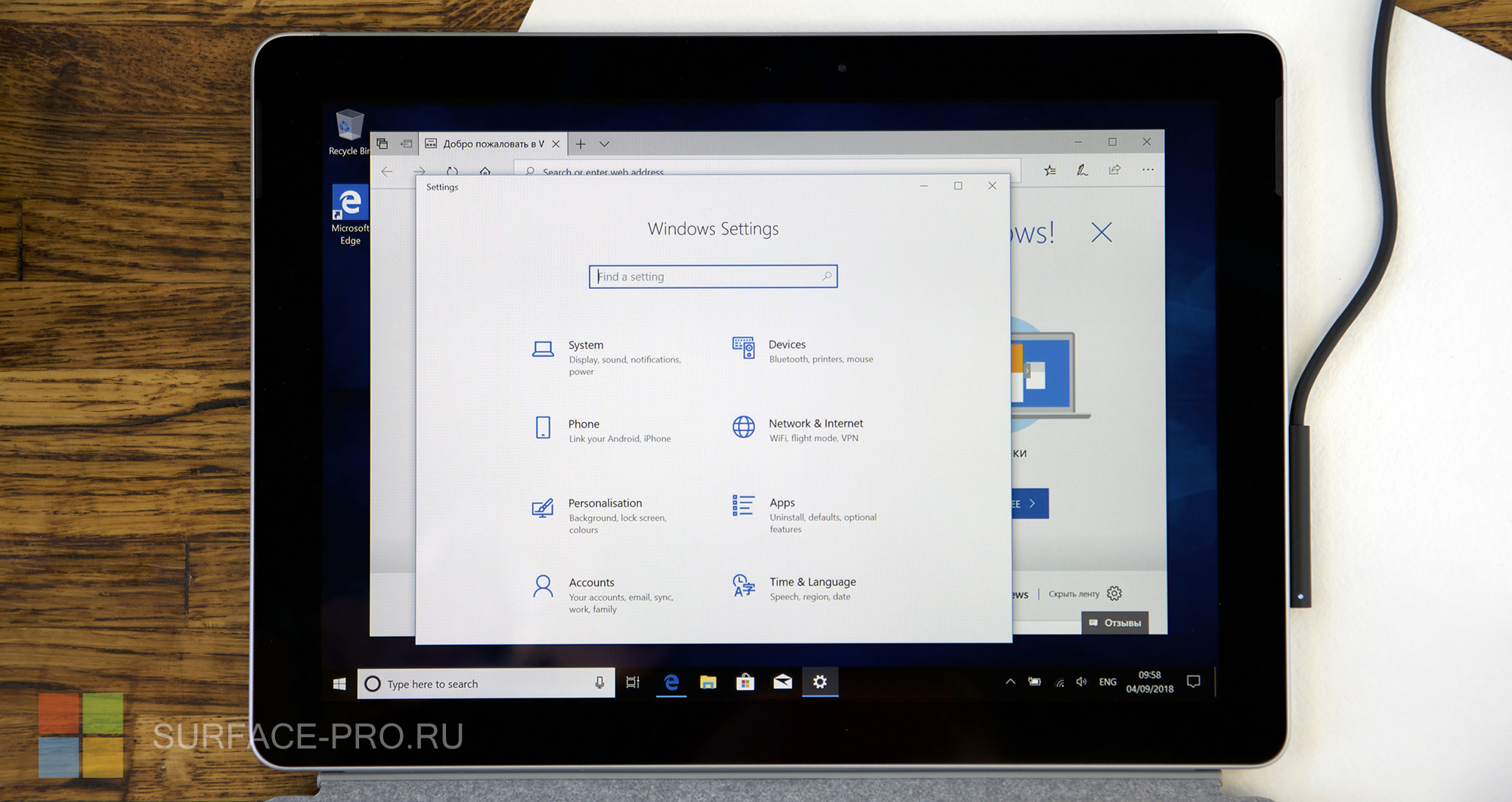Click the Type here to search taskbar box
Image resolution: width=1512 pixels, height=802 pixels.
pos(486,683)
